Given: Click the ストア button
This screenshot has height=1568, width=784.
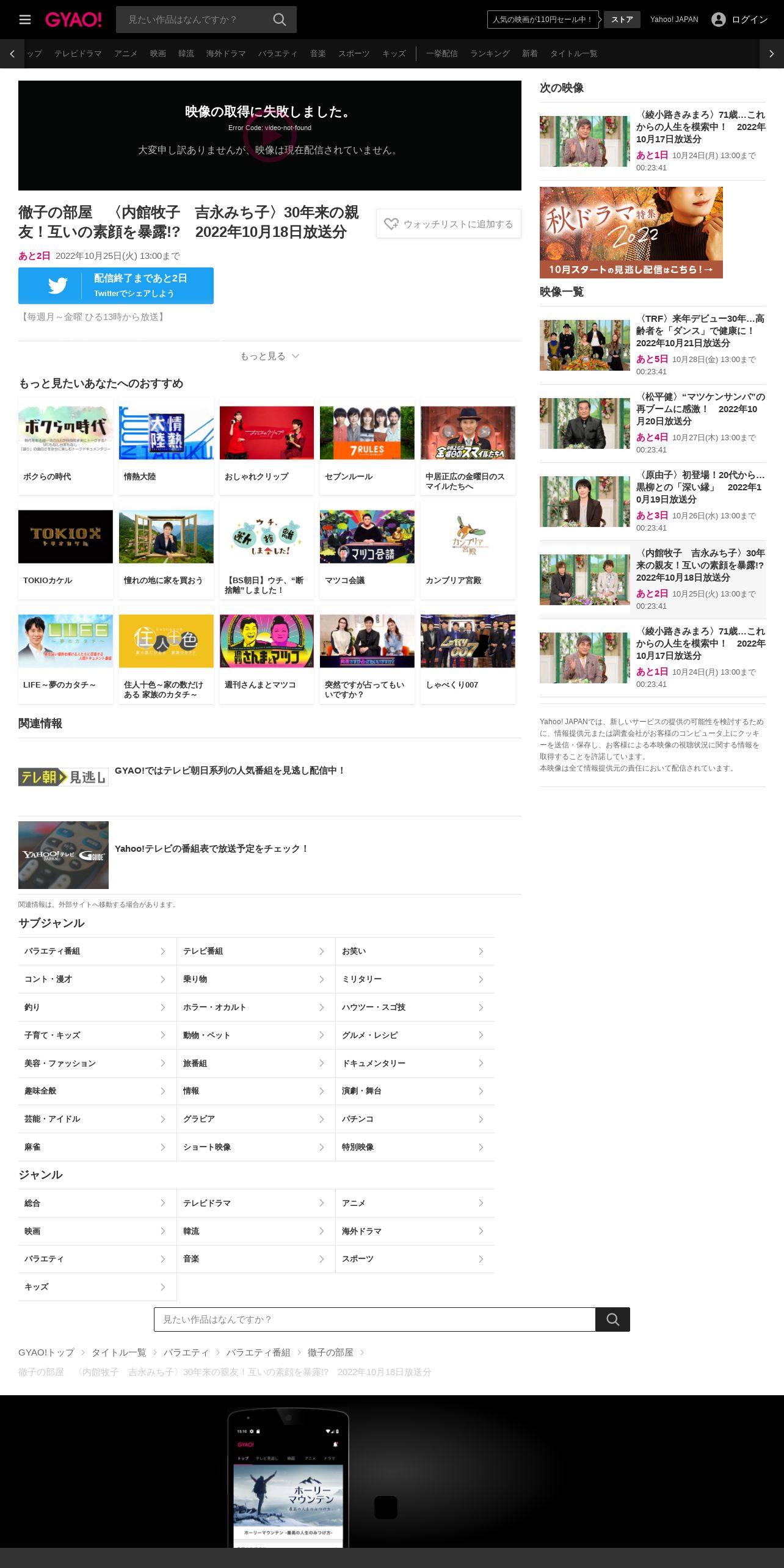Looking at the screenshot, I should (x=622, y=20).
